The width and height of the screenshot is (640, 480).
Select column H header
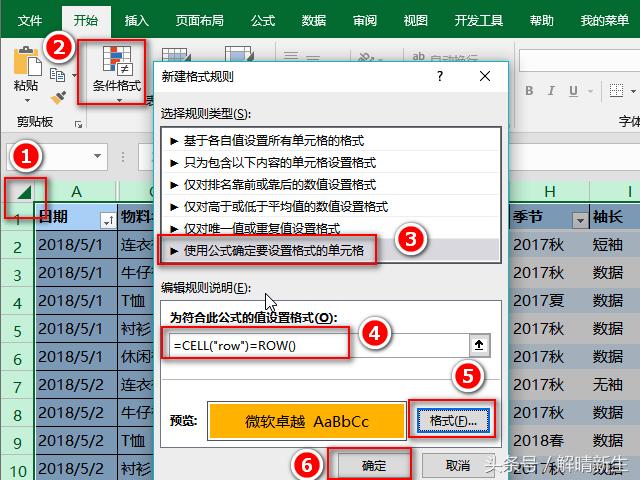(x=549, y=191)
